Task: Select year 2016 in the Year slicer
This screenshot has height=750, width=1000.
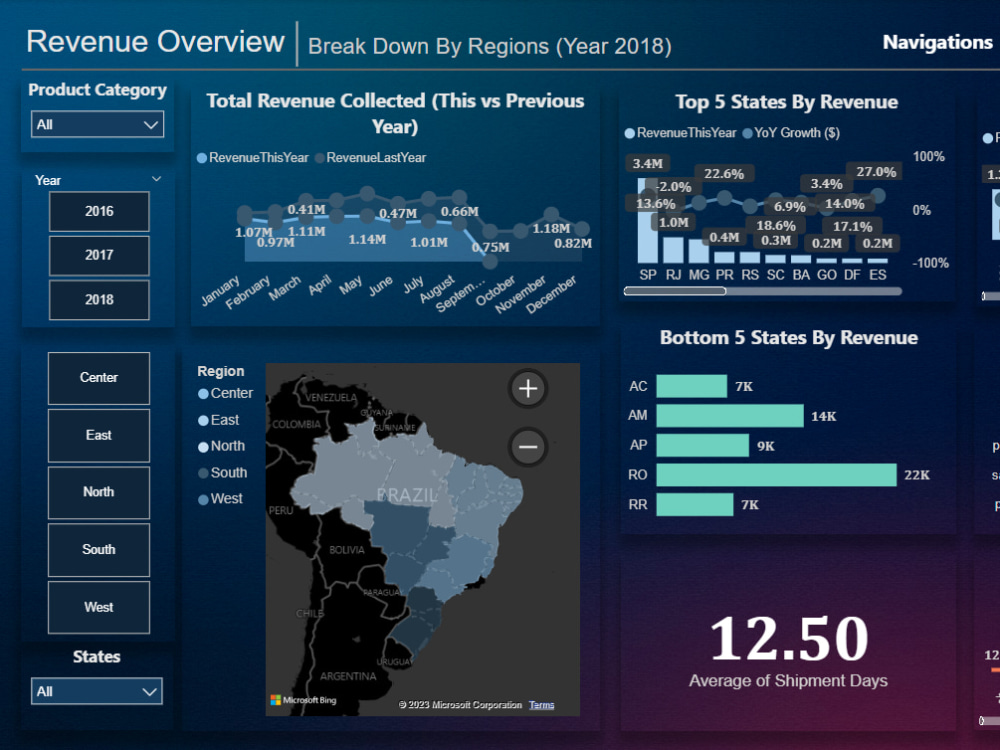Action: point(98,211)
